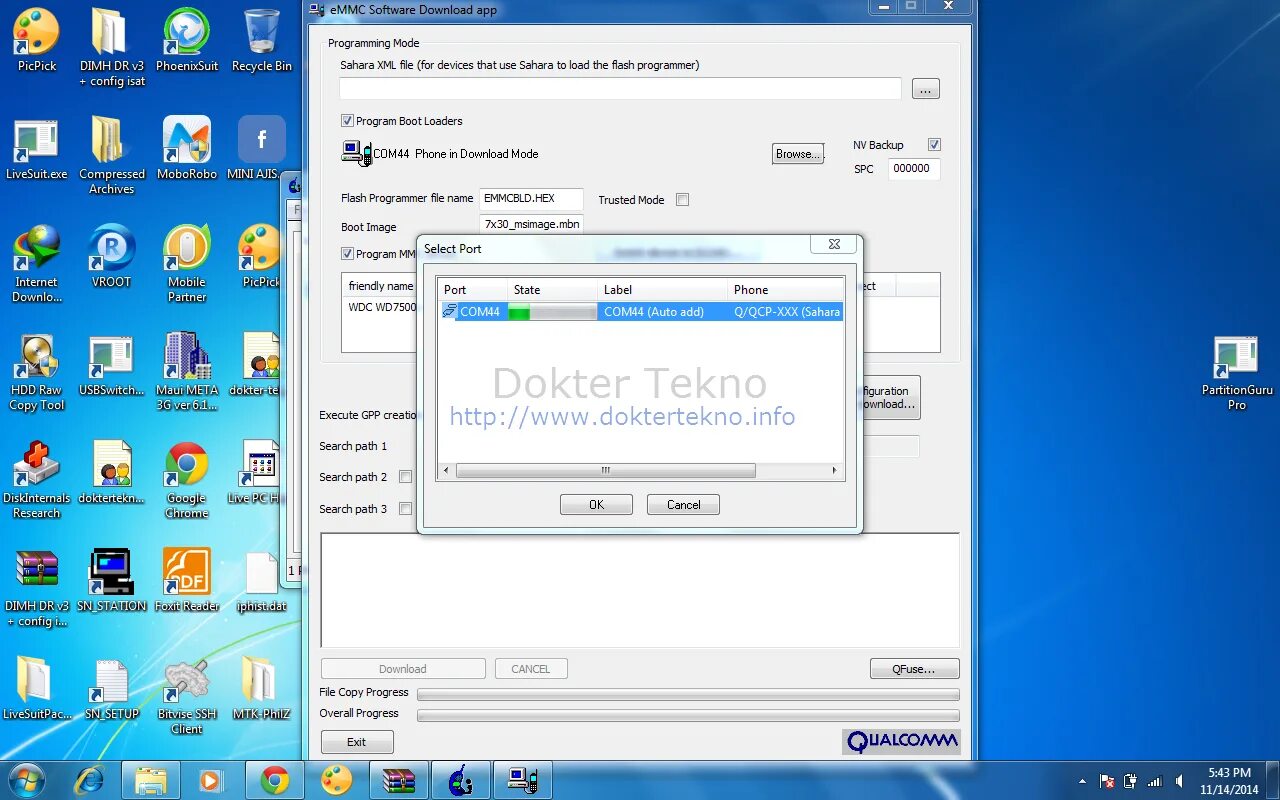Viewport: 1280px width, 800px height.
Task: Switch to WinRAR taskbar button
Action: pos(399,780)
